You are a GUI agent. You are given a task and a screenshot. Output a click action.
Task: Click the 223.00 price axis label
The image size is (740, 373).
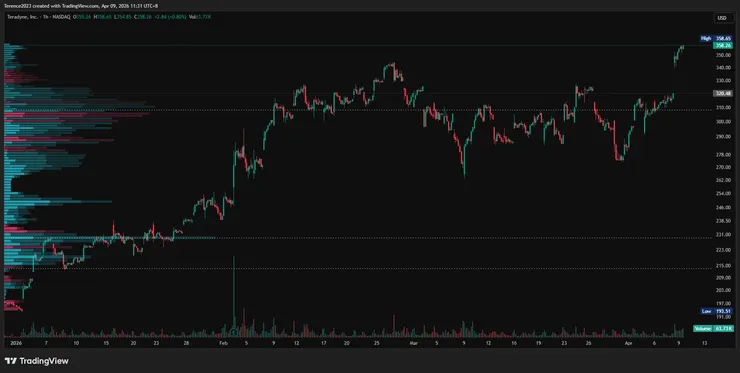[x=723, y=249]
